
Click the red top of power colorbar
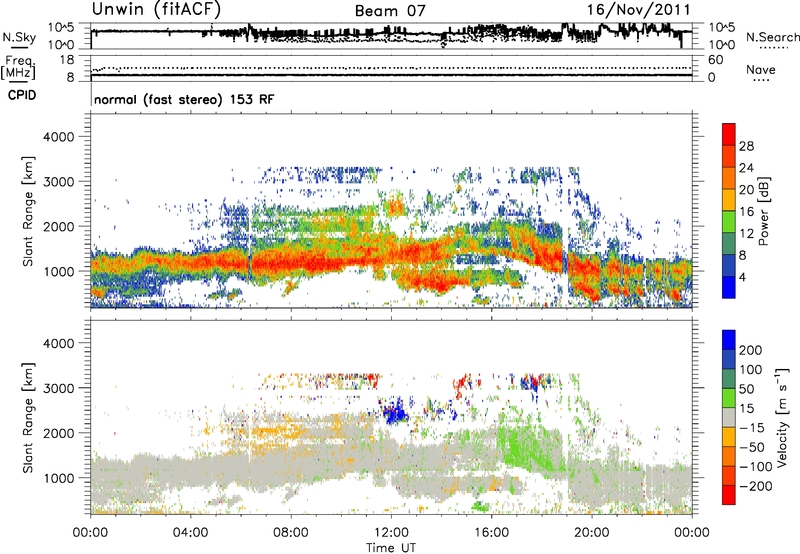point(729,134)
